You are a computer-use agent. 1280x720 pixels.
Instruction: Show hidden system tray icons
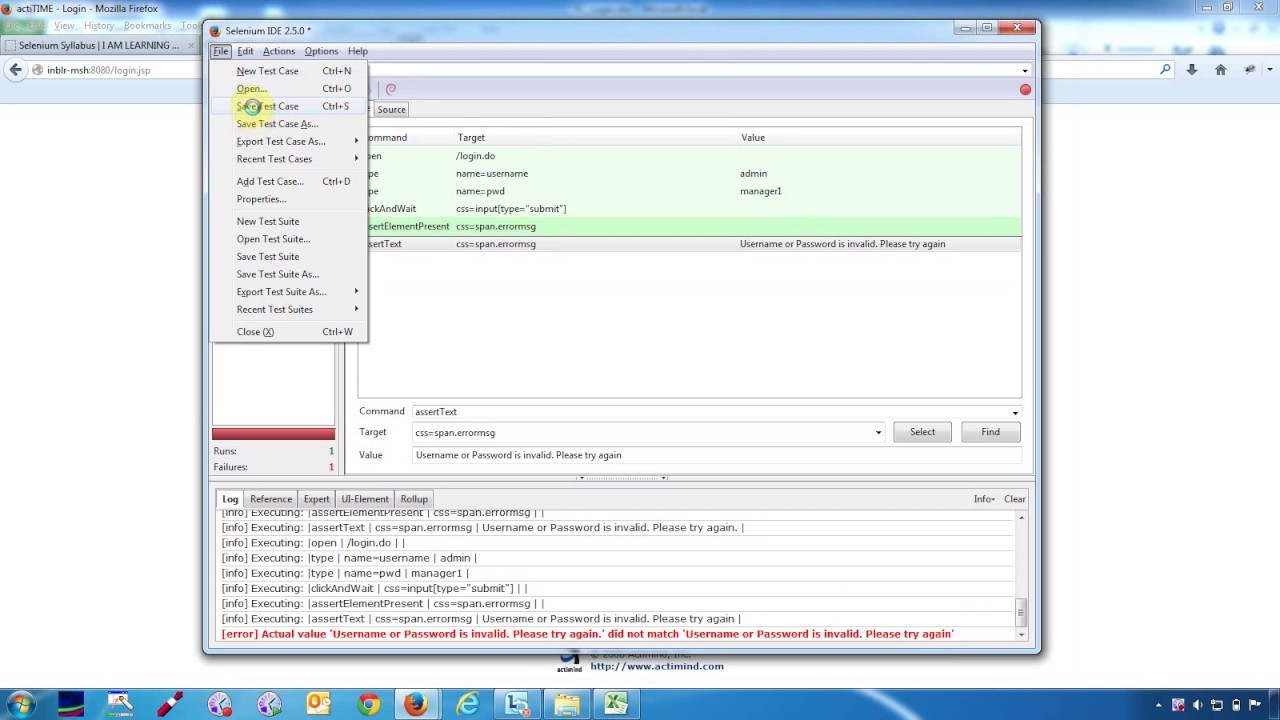(x=1159, y=705)
